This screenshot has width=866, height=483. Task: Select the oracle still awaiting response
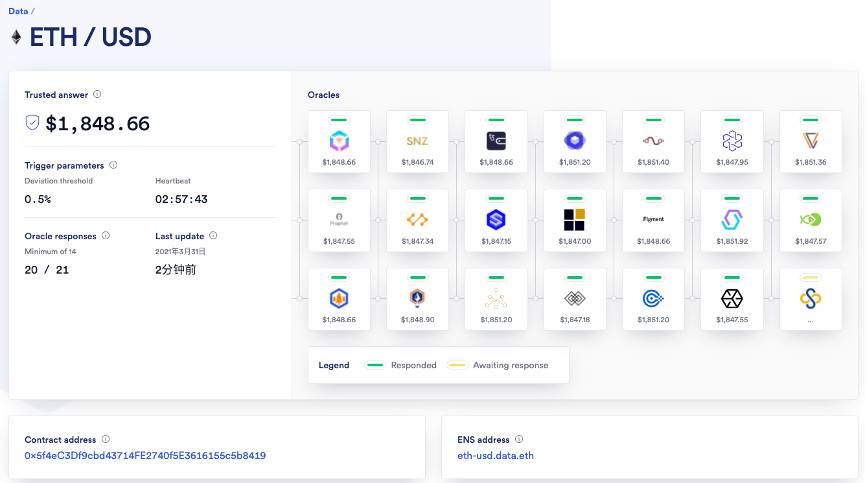(810, 297)
